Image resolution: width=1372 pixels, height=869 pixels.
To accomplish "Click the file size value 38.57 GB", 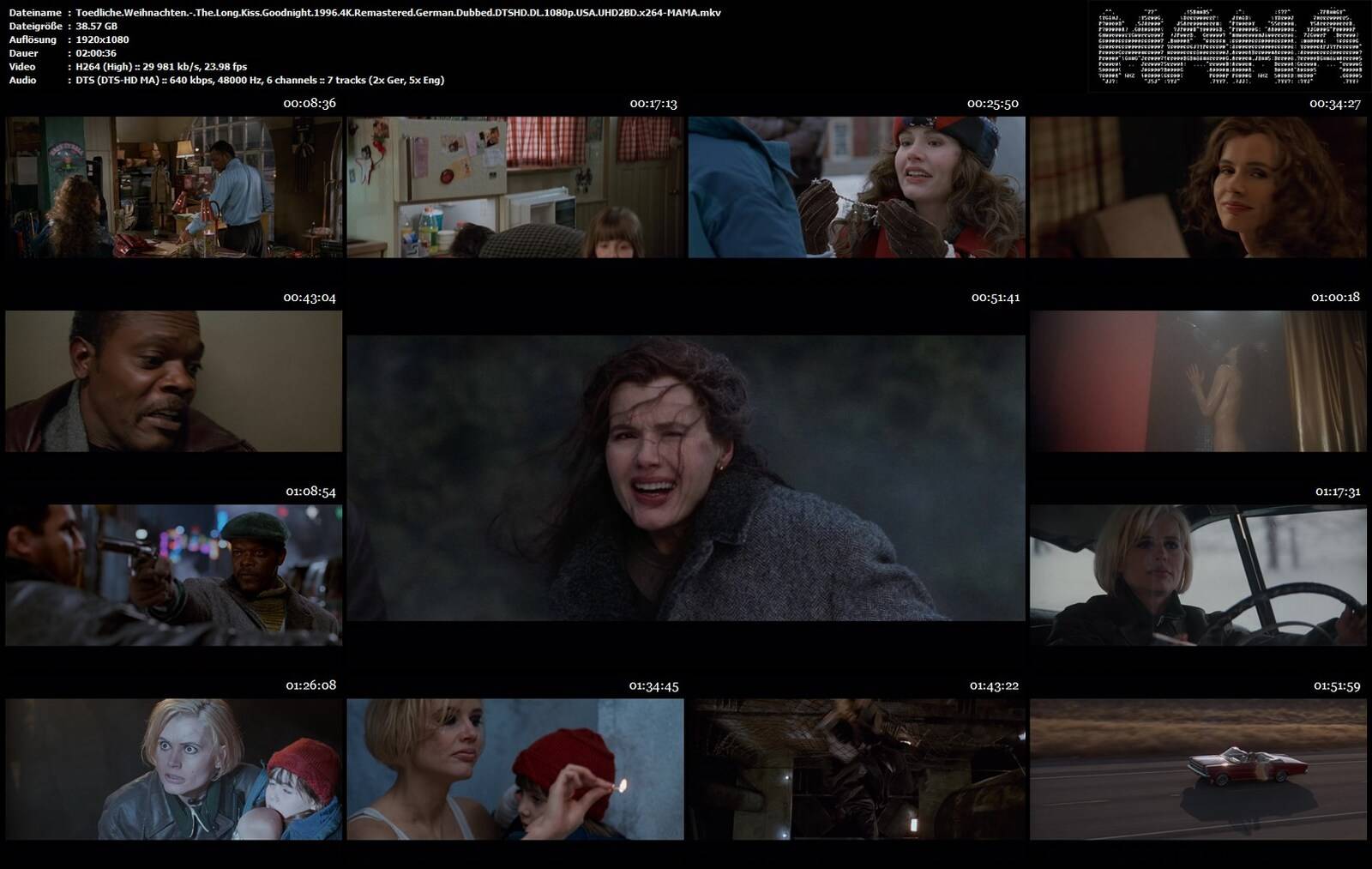I will pos(96,26).
